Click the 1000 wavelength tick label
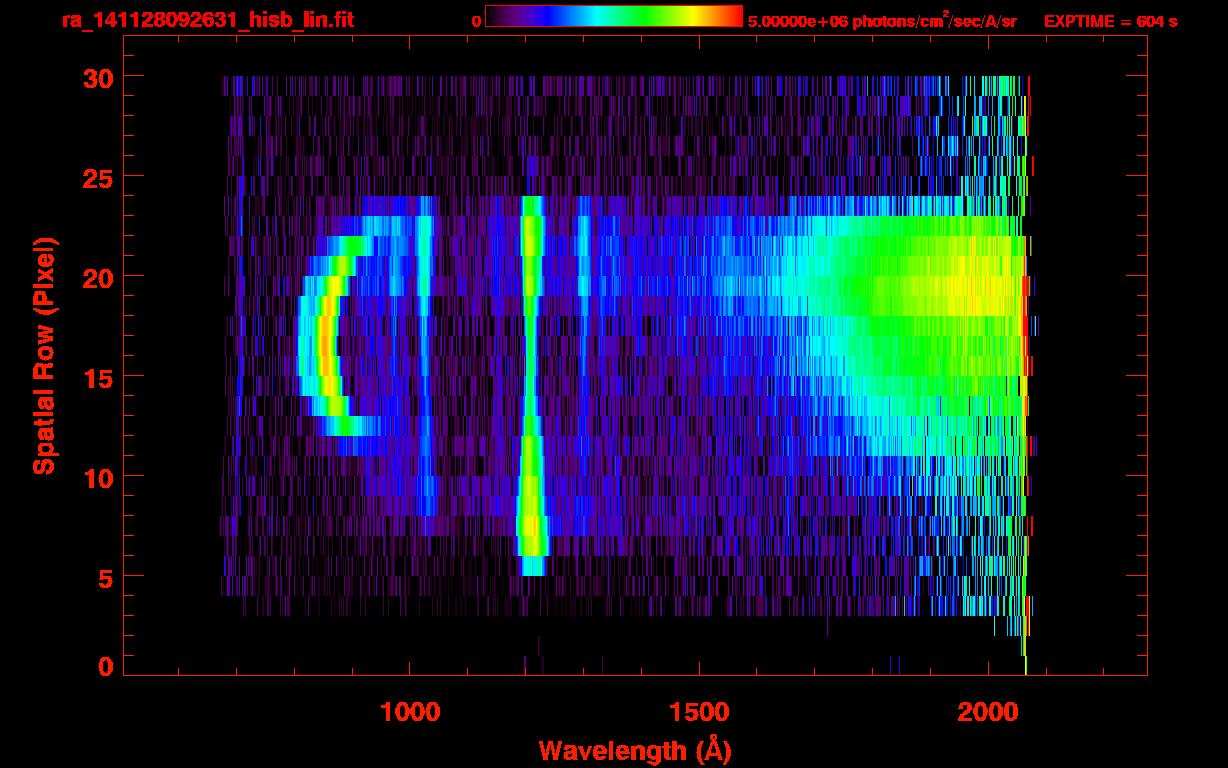The height and width of the screenshot is (768, 1228). point(410,711)
